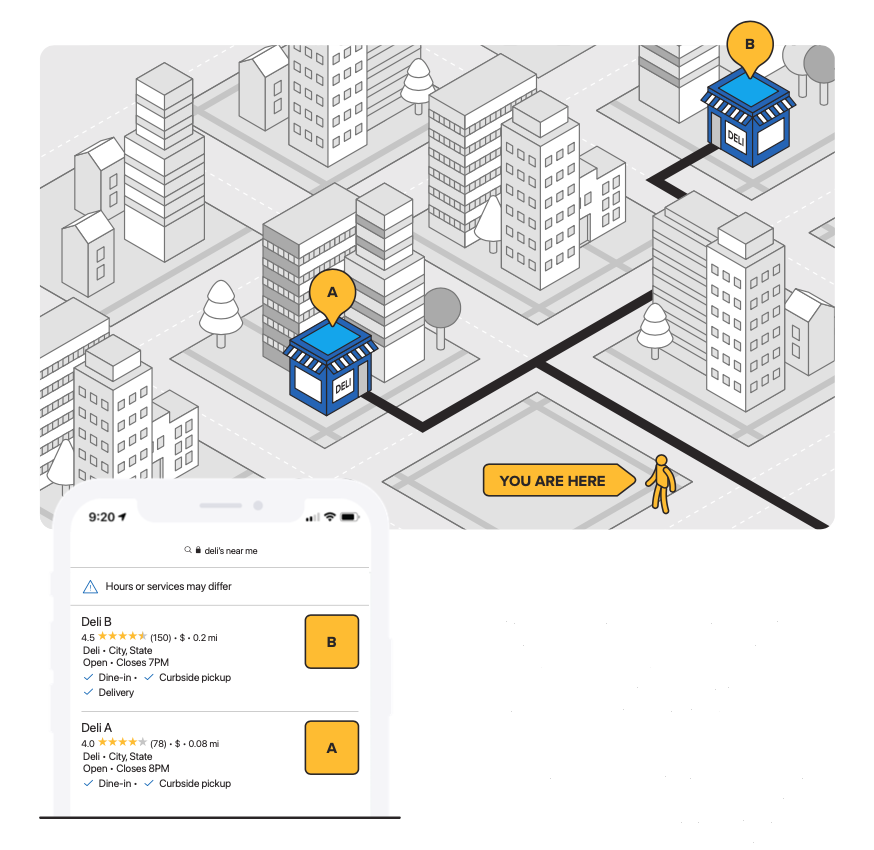Tap the battery status icon
The height and width of the screenshot is (850, 874).
point(349,517)
